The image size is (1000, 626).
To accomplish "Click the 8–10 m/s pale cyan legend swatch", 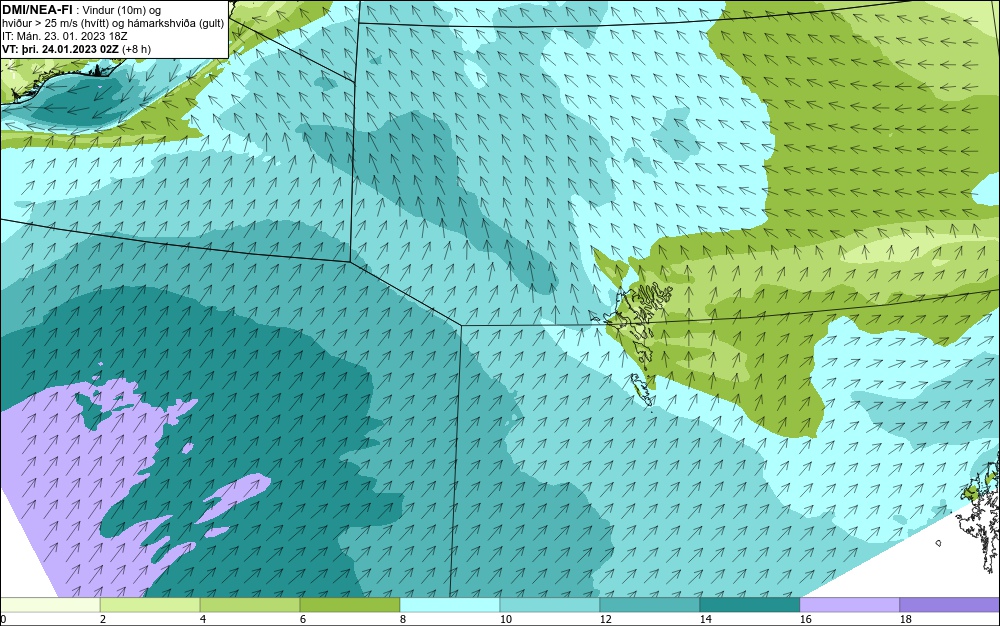I will click(x=450, y=604).
